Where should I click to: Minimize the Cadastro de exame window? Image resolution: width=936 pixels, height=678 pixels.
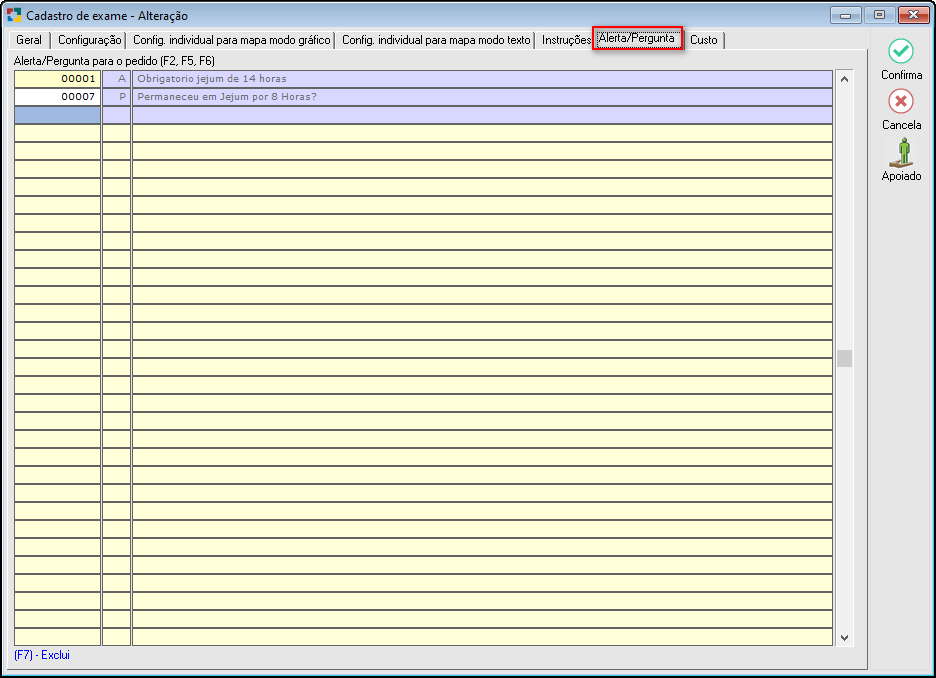pyautogui.click(x=845, y=15)
